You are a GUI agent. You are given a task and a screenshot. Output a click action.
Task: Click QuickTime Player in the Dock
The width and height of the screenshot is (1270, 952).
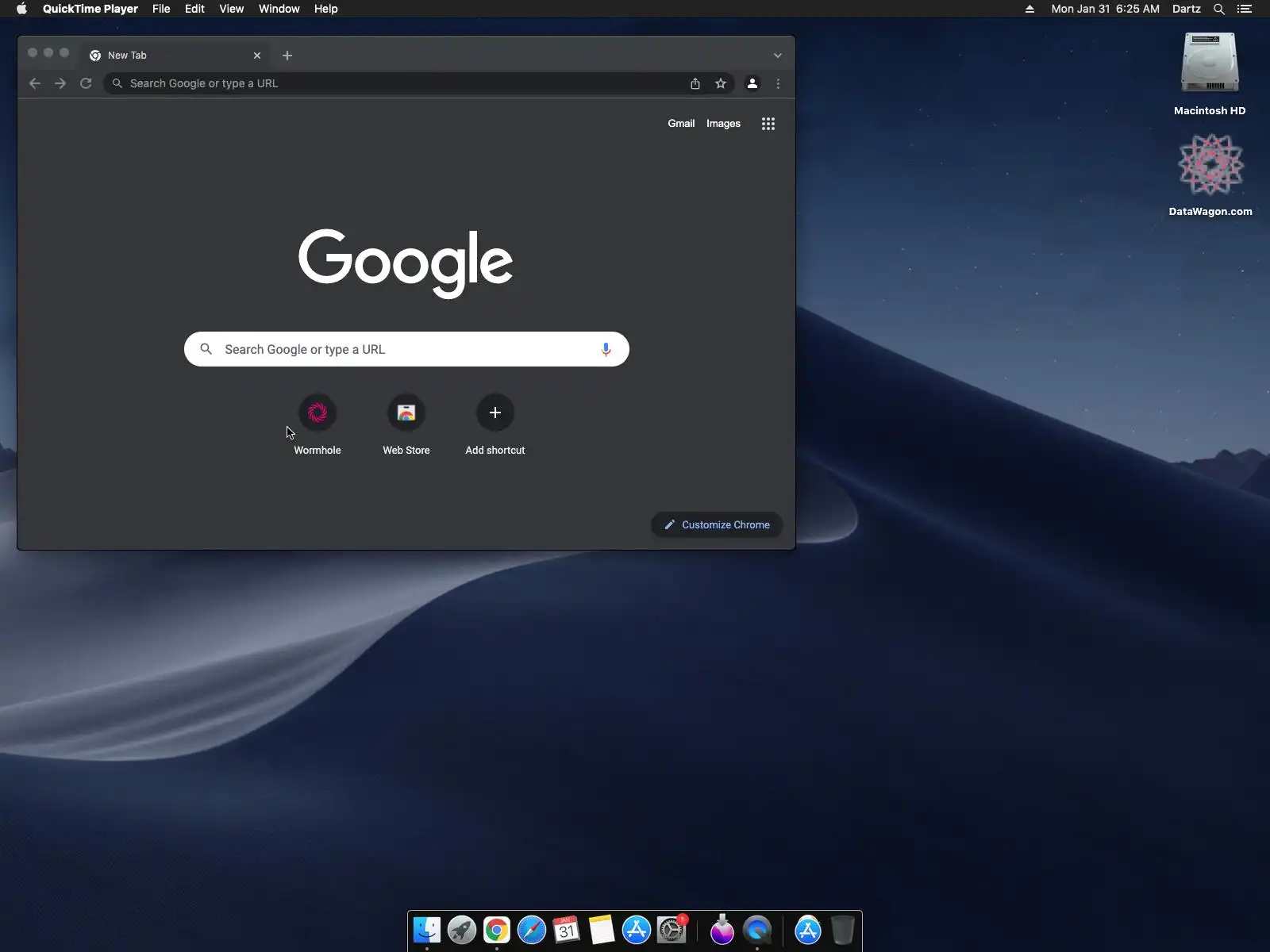757,930
